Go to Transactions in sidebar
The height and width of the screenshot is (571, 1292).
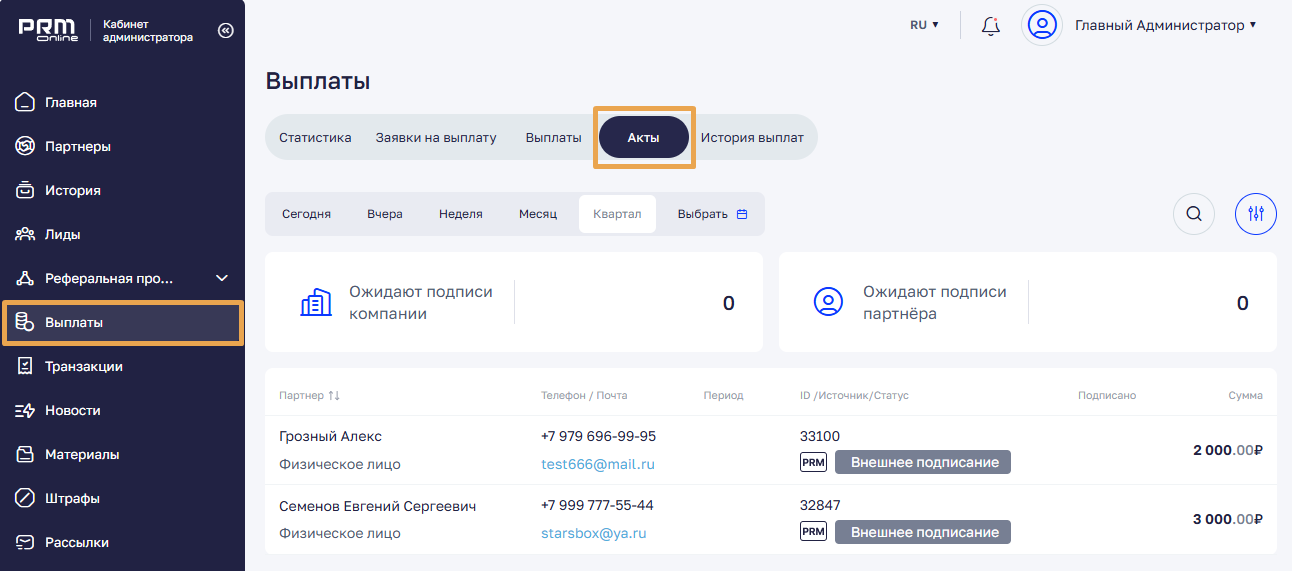(x=83, y=366)
